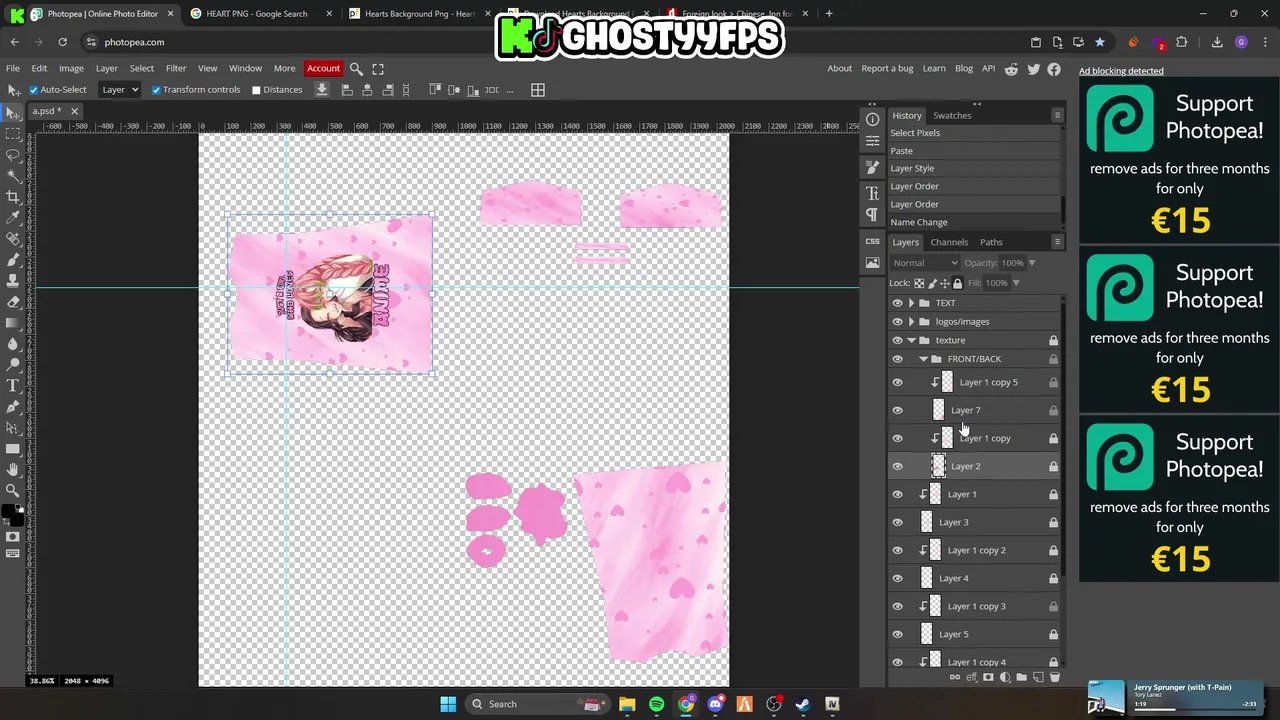Open the Properties sliders panel icon
This screenshot has width=1280, height=720.
[872, 141]
